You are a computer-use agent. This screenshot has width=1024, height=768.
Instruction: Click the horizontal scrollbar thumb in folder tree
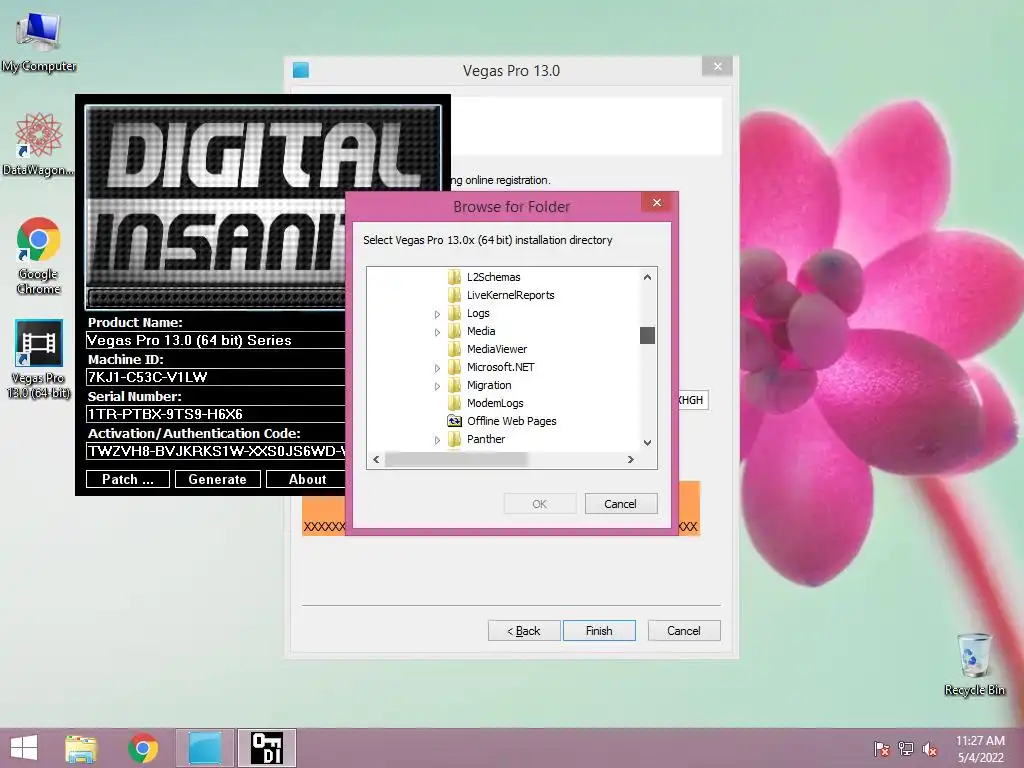[456, 460]
